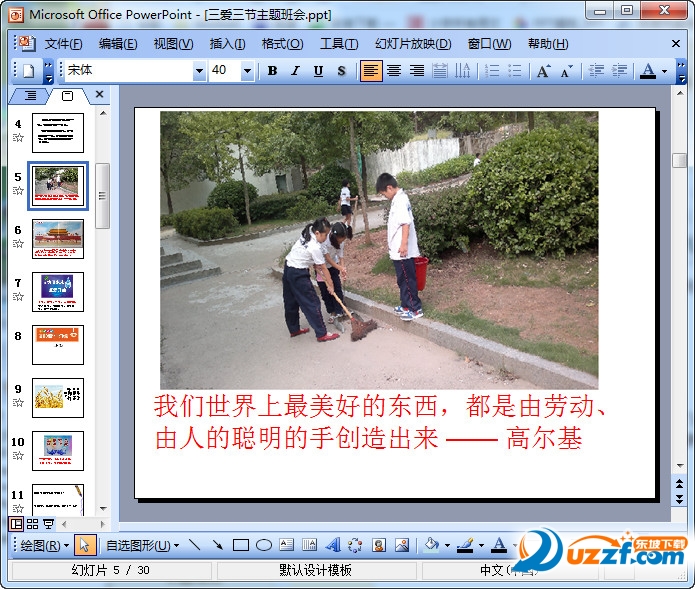
Task: Toggle text Shadow formatting
Action: point(341,71)
